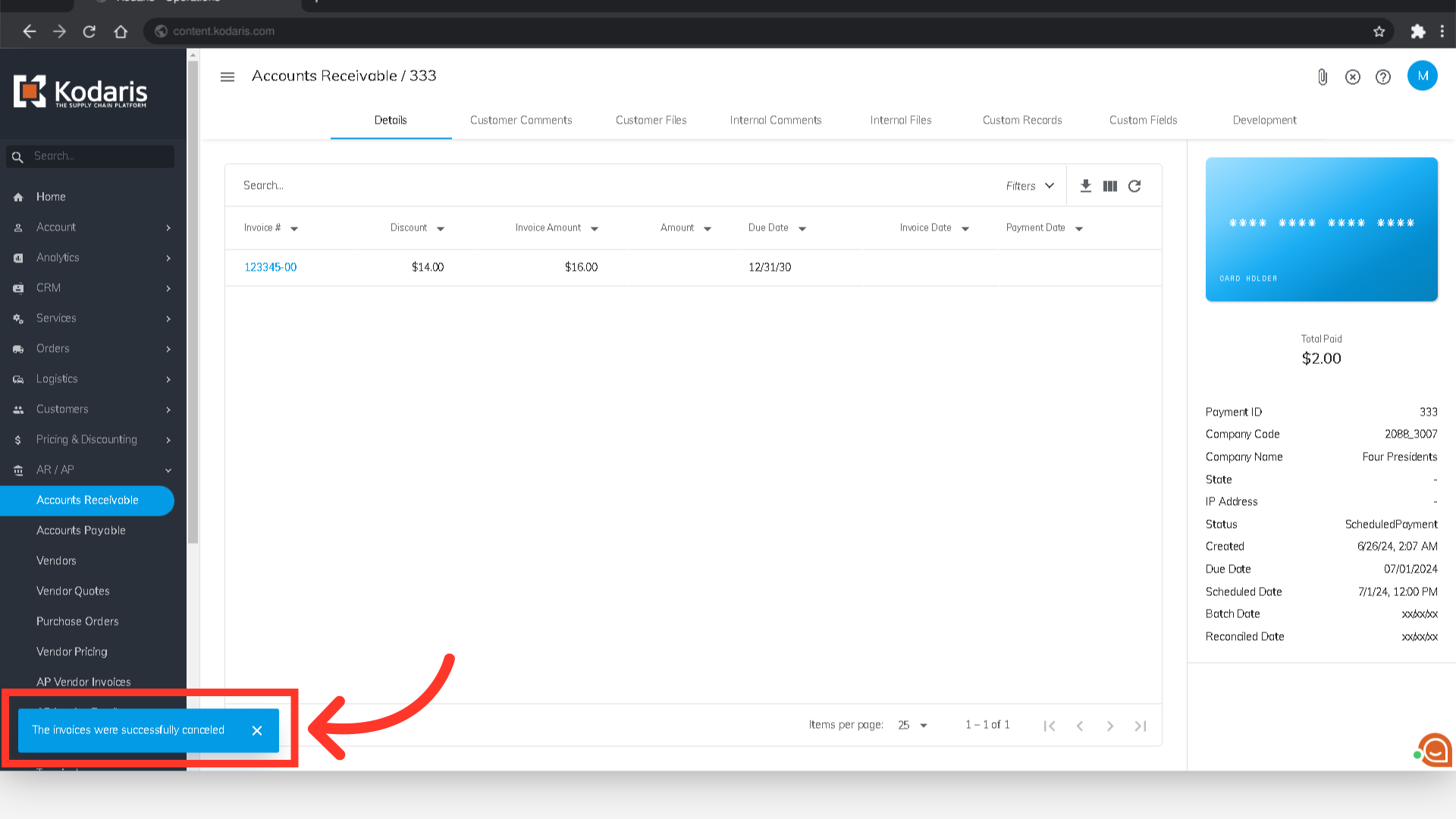Go to Accounts Payable in sidebar
Screen dimensions: 1456x819
pos(81,530)
